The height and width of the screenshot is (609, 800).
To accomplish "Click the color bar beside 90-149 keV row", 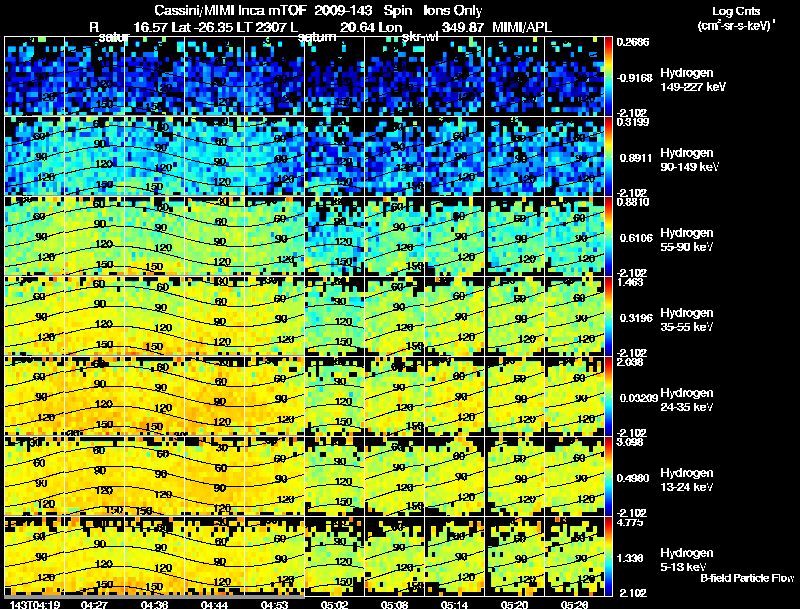I will (x=608, y=157).
